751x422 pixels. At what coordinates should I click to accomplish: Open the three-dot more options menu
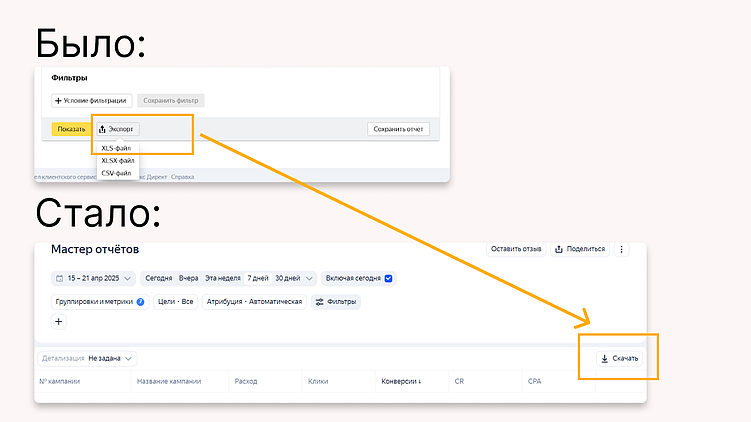621,249
